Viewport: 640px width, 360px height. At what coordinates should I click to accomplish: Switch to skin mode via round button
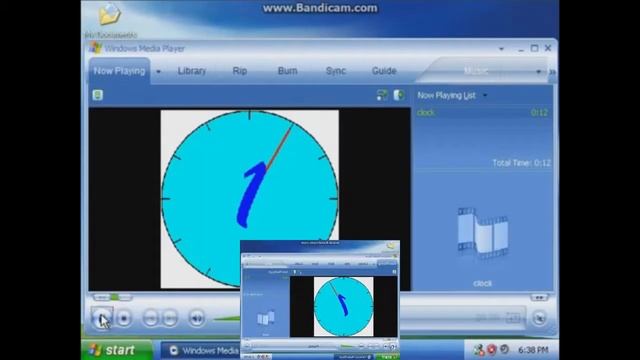[540, 318]
